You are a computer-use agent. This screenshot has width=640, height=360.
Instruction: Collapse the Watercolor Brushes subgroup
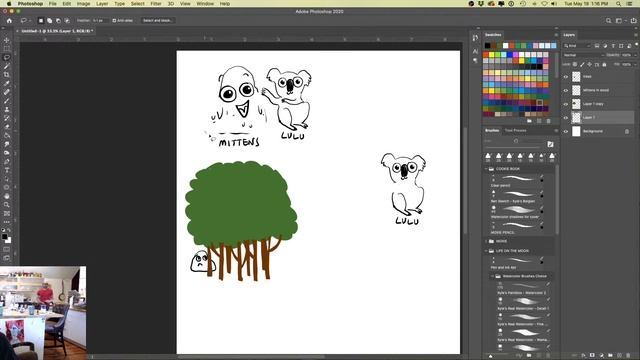pos(493,276)
